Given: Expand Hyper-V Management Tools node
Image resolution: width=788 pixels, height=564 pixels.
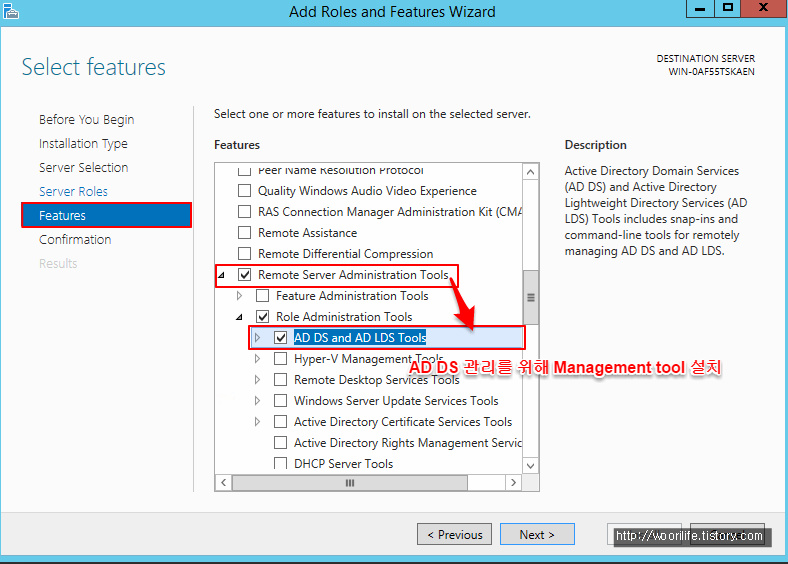Looking at the screenshot, I should (x=257, y=359).
